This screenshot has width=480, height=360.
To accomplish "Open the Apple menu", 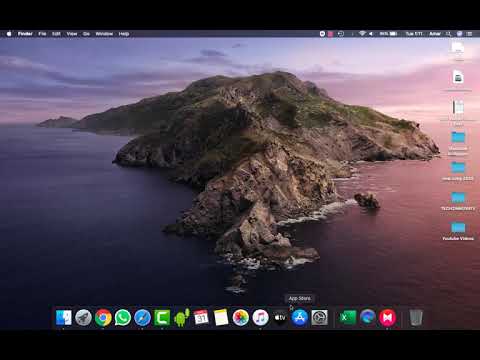I will point(9,34).
